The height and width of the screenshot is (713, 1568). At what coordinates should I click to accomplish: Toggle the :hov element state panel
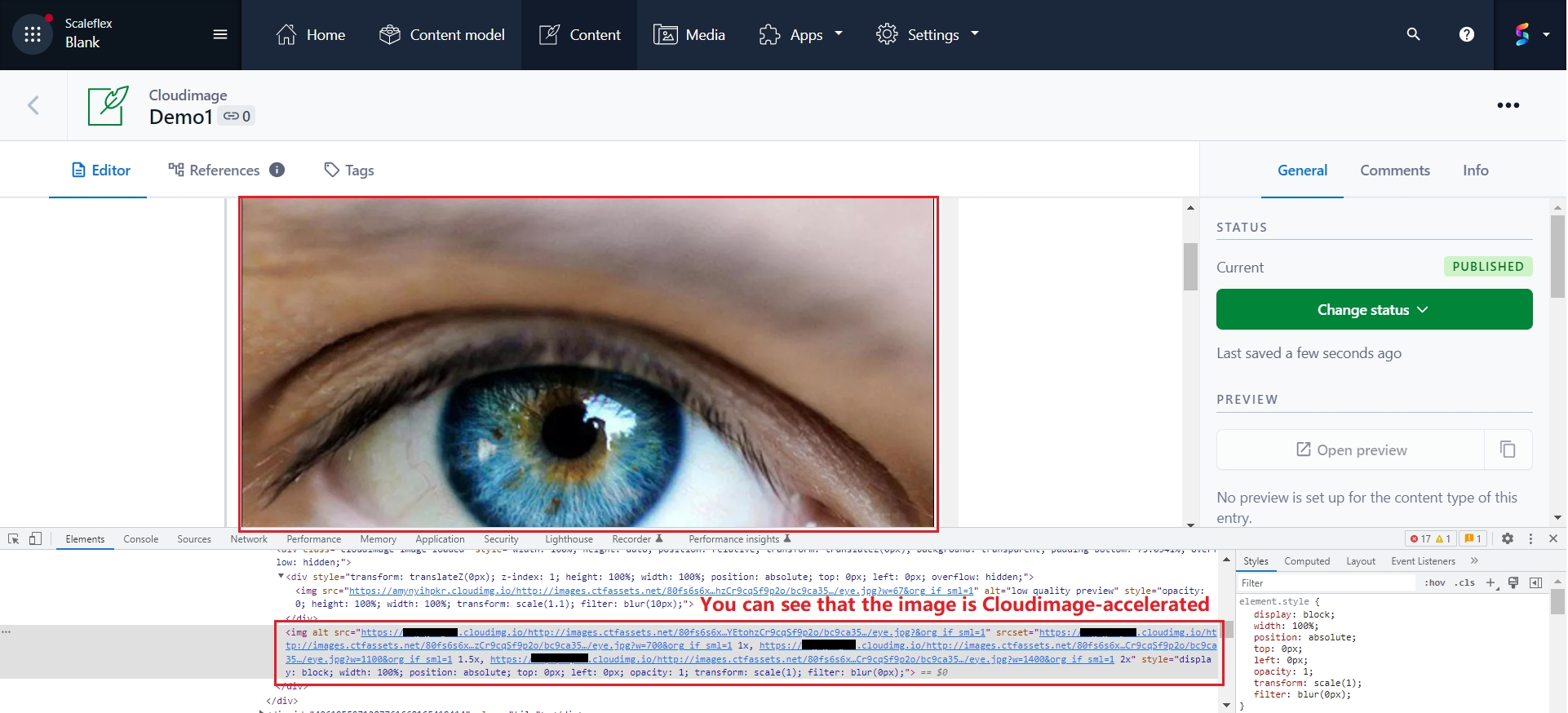coord(1434,583)
